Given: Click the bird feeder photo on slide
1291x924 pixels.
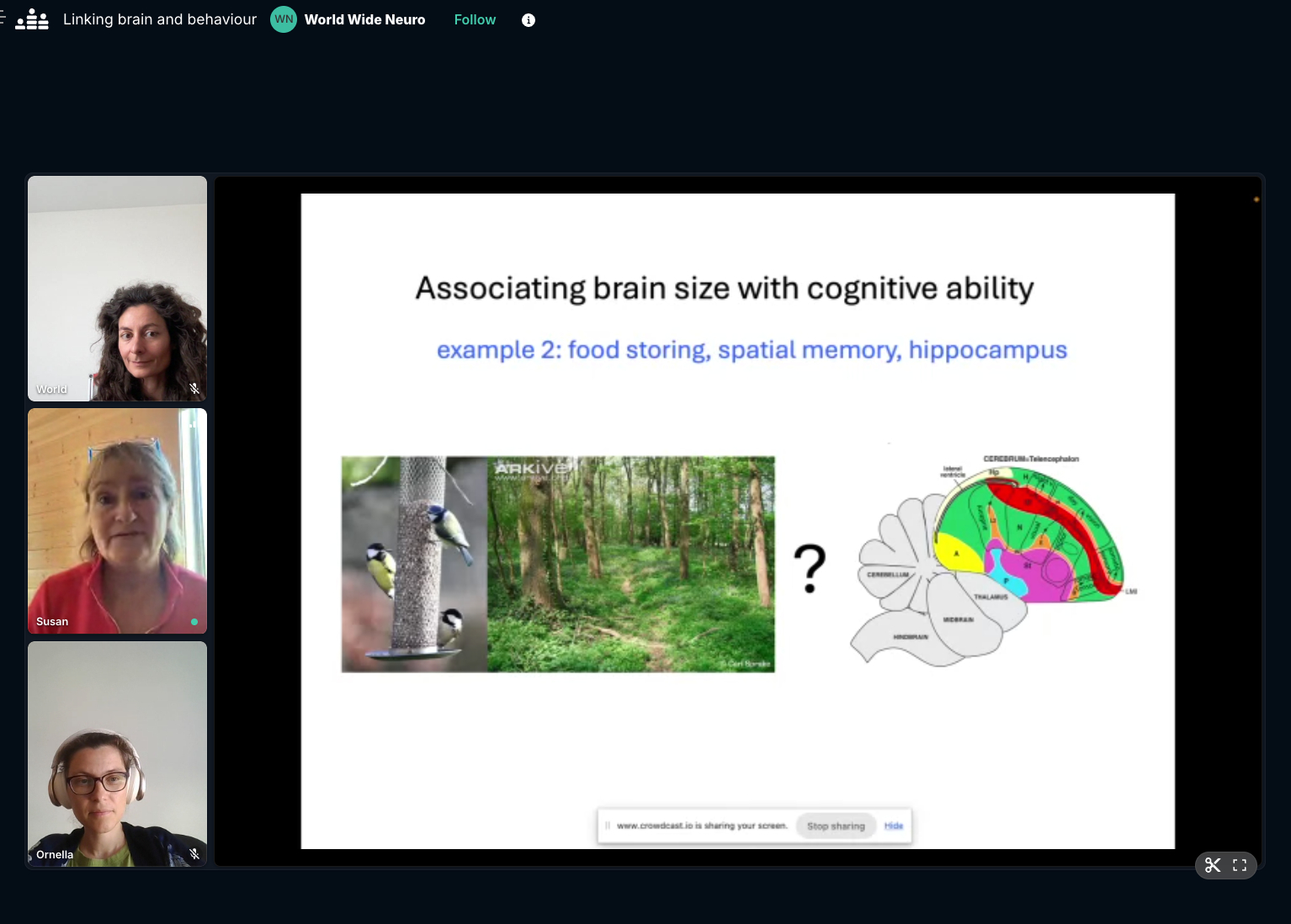Looking at the screenshot, I should pos(414,564).
